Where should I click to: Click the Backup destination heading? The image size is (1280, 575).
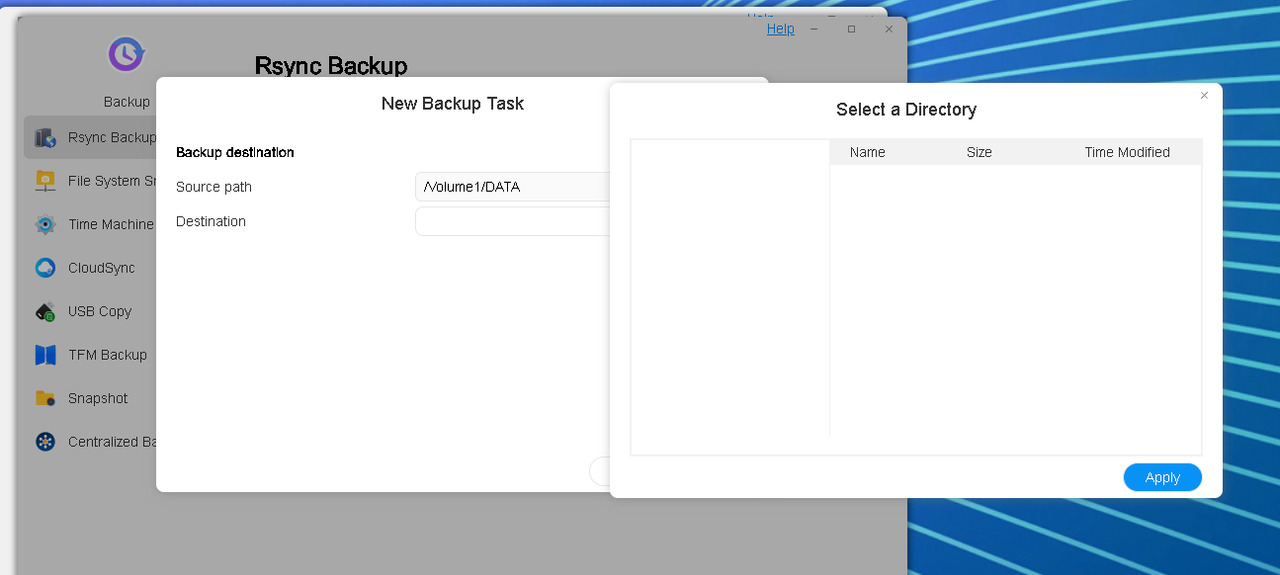coord(235,152)
